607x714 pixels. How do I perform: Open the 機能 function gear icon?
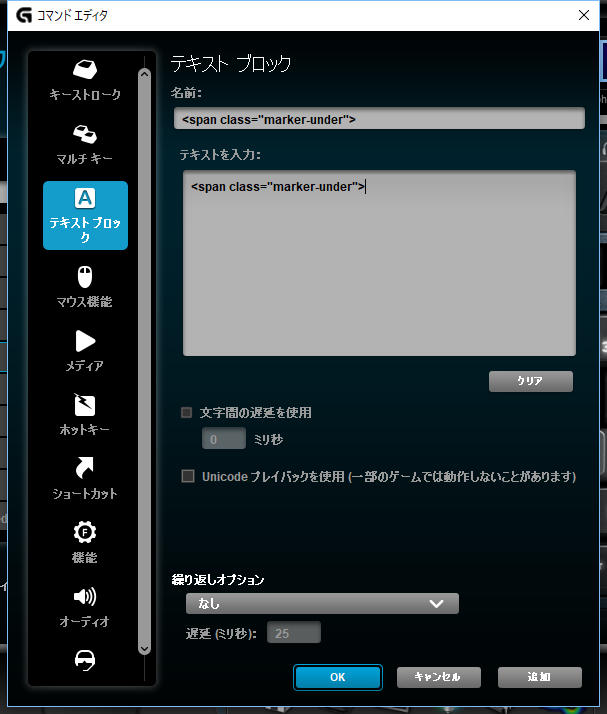85,532
